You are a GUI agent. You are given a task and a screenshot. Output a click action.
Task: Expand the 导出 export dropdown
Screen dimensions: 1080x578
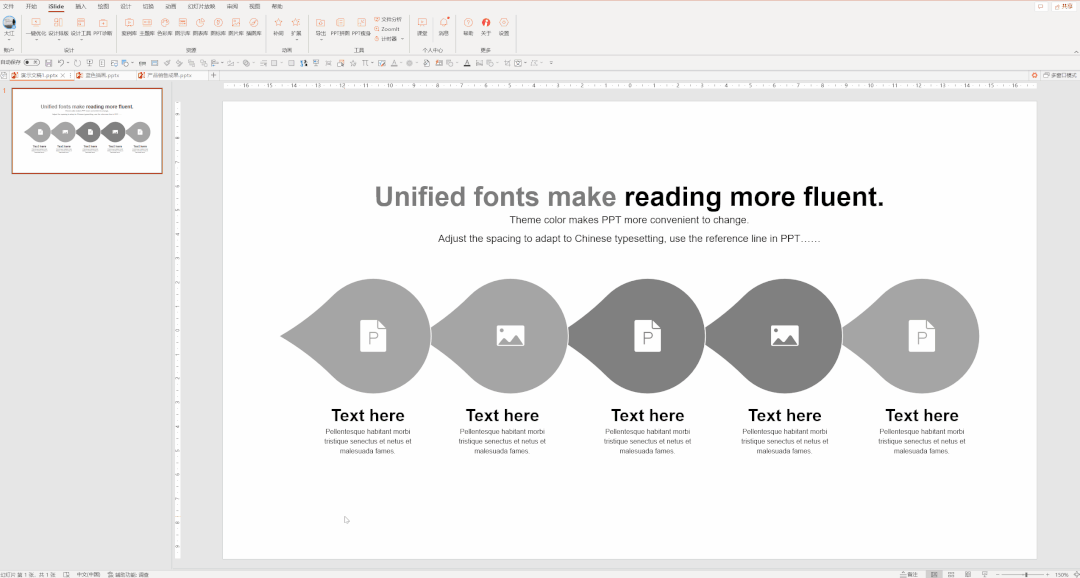321,40
